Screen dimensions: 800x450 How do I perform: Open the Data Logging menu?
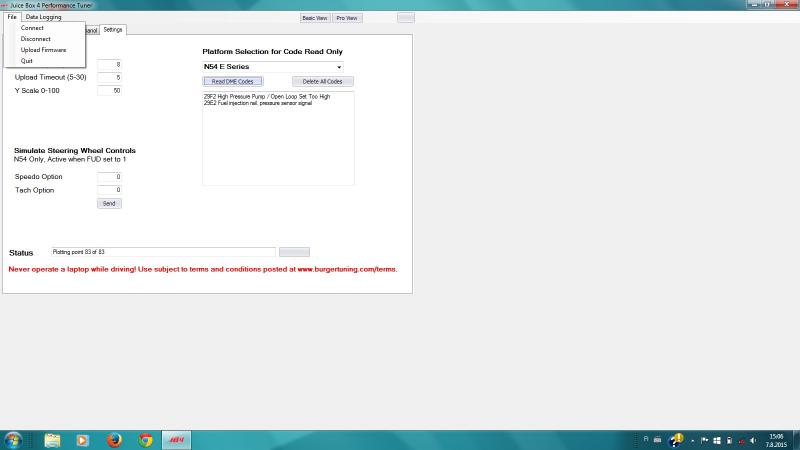coord(43,17)
